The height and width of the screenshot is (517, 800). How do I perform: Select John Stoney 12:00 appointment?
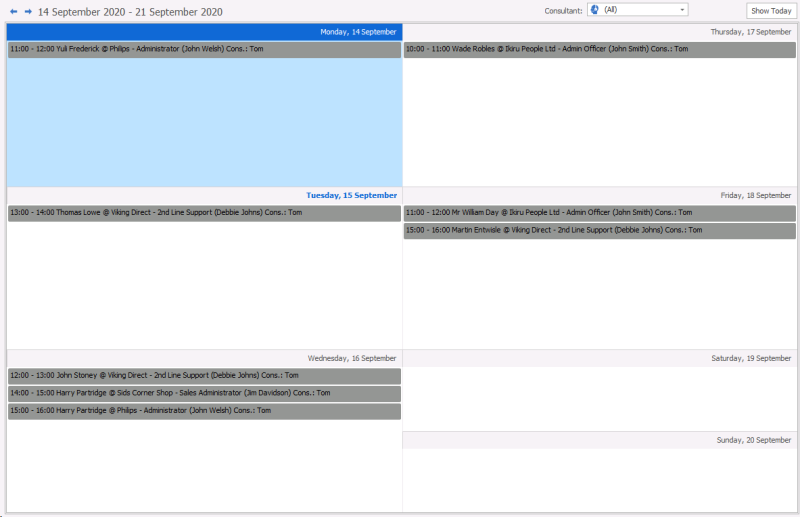coord(204,376)
